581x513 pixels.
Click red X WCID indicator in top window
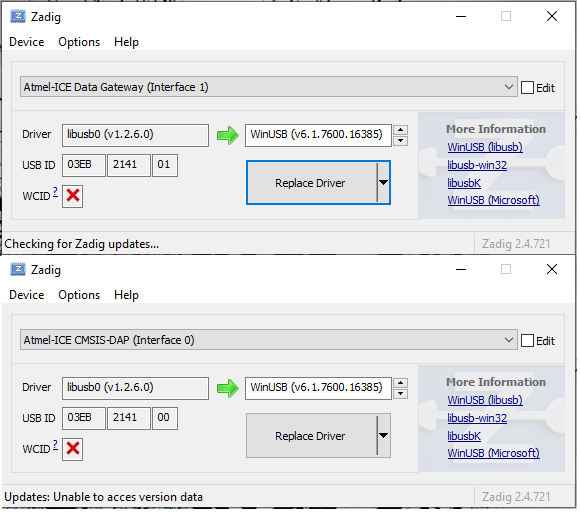click(73, 196)
